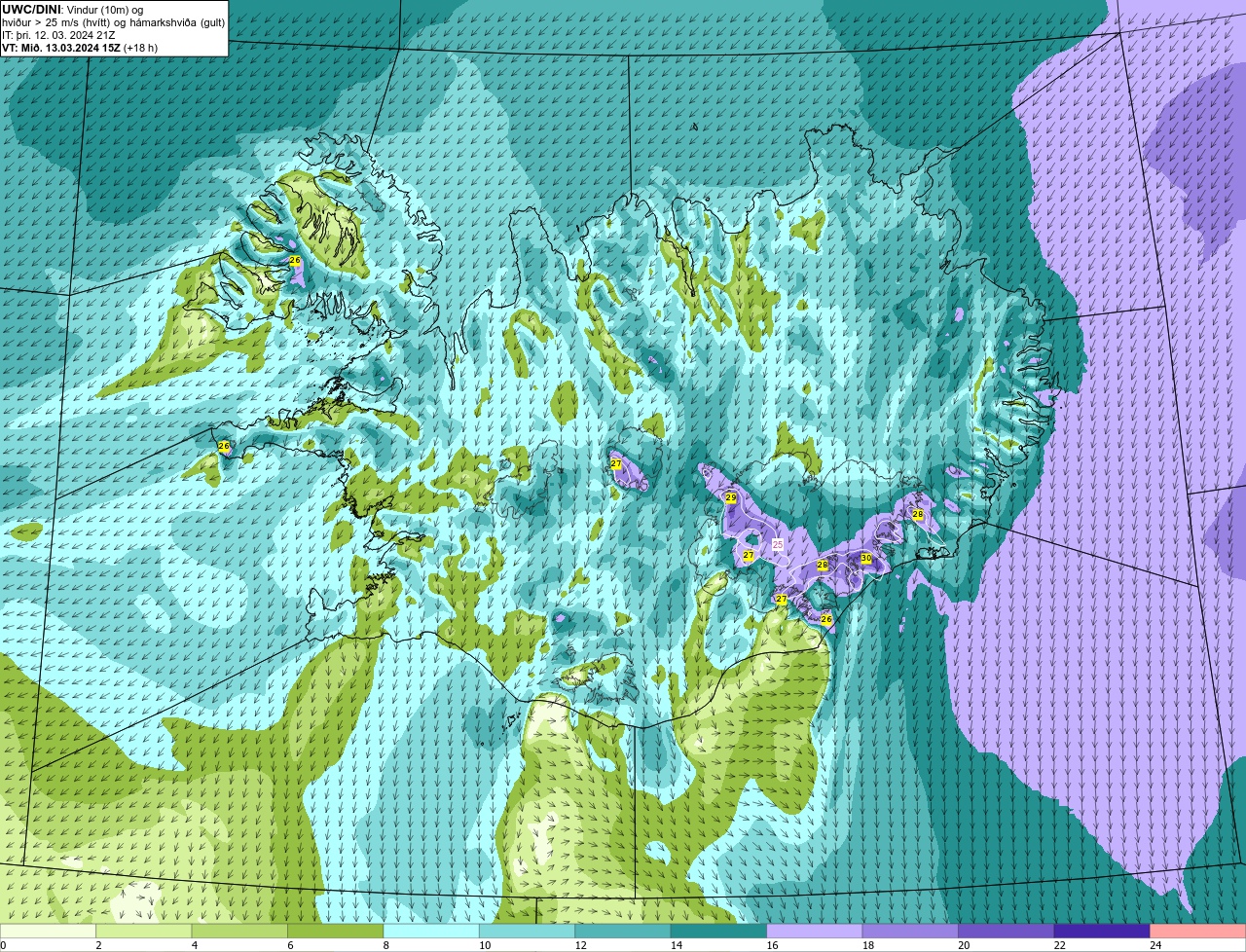Click the legend scale number 24
This screenshot has height=952, width=1246.
pyautogui.click(x=1155, y=945)
